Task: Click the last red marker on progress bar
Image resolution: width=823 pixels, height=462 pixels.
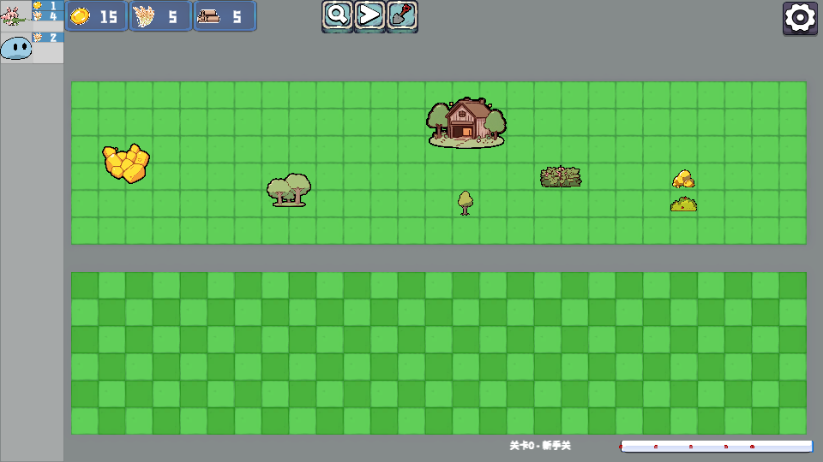Action: [x=752, y=447]
